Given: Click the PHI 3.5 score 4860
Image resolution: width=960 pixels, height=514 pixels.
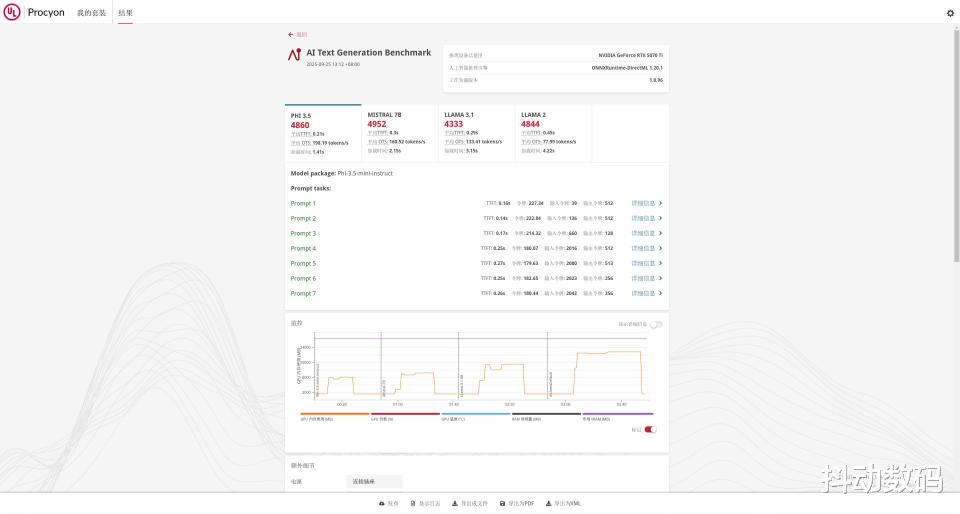Looking at the screenshot, I should [x=300, y=125].
